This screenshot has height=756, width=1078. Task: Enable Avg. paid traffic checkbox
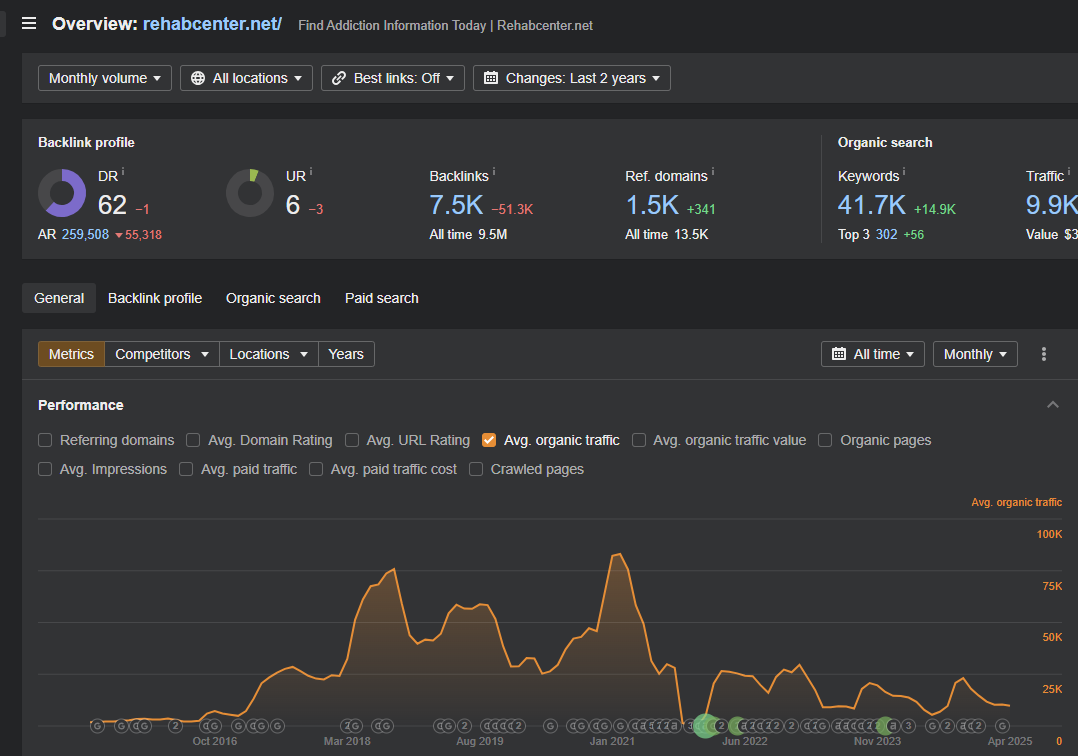click(186, 469)
